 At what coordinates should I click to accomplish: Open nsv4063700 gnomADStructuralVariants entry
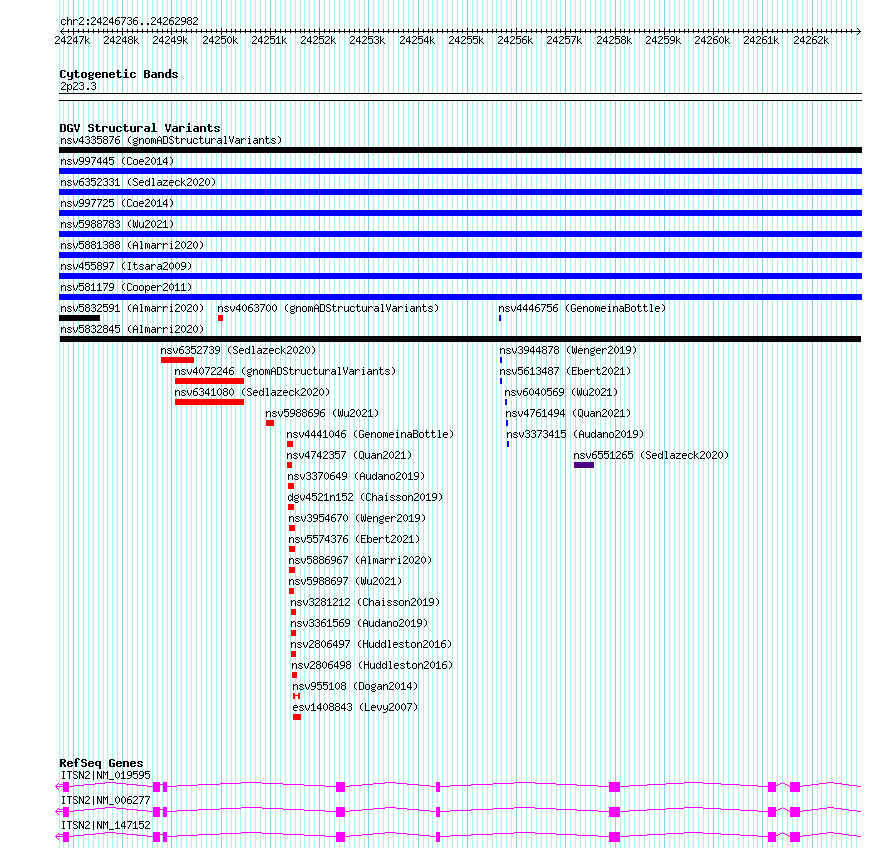pyautogui.click(x=328, y=308)
